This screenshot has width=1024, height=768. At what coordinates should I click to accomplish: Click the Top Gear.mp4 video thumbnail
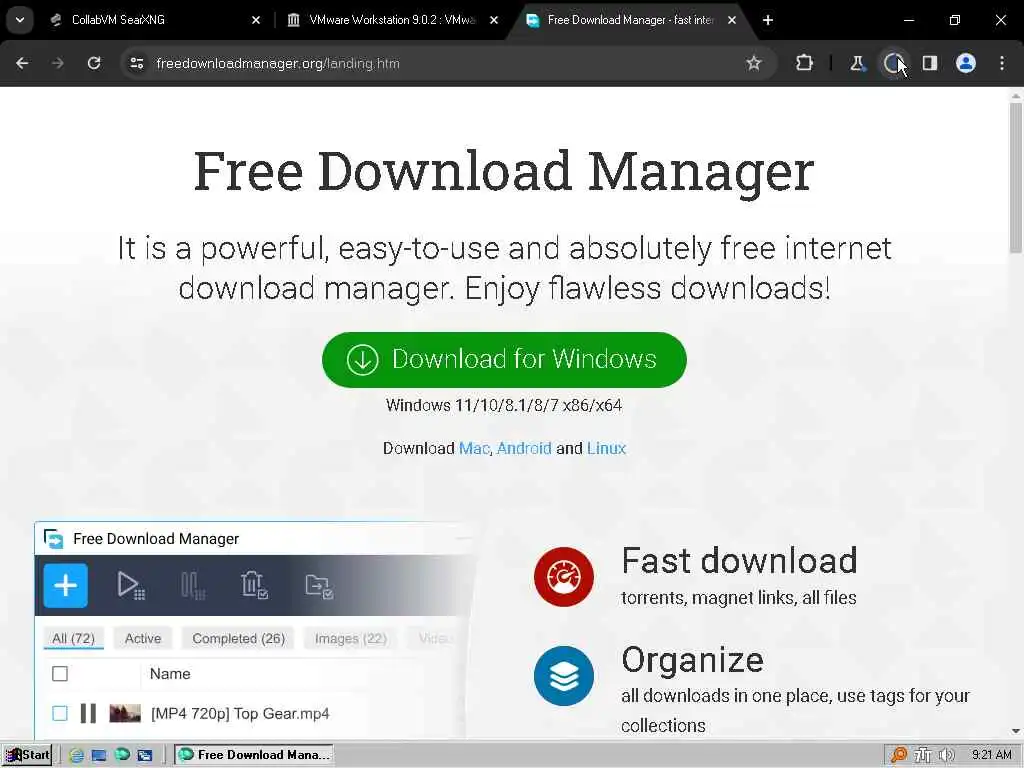pos(125,713)
